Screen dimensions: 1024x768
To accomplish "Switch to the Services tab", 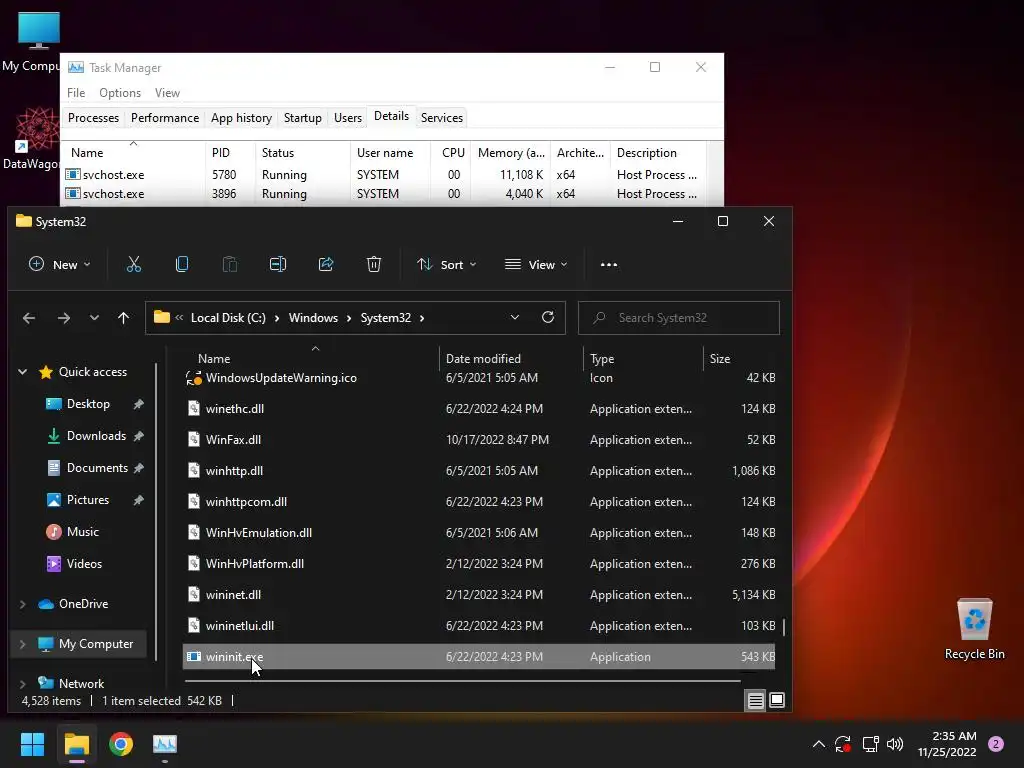I will tap(441, 118).
